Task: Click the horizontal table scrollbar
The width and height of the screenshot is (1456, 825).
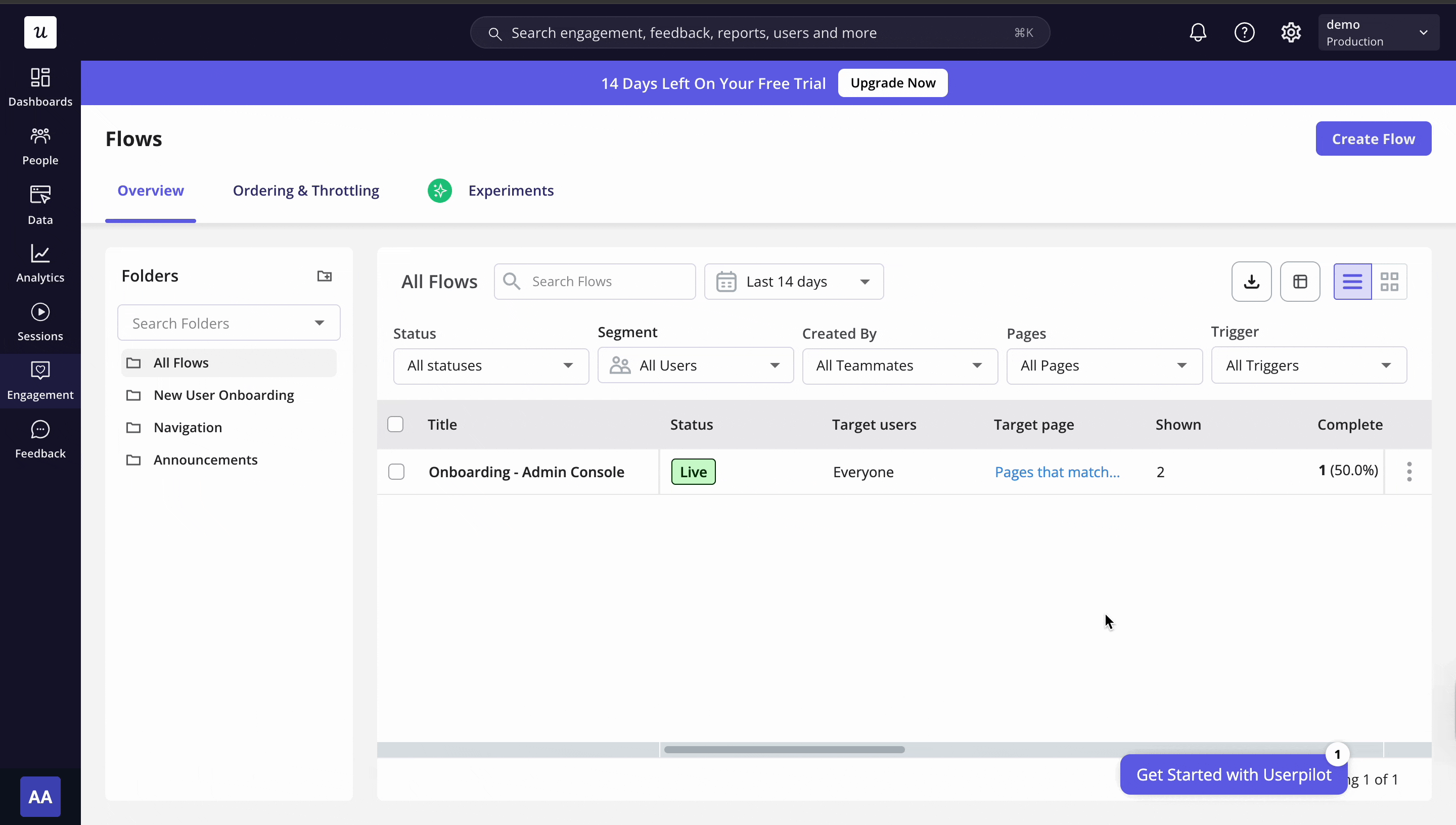Action: (784, 749)
